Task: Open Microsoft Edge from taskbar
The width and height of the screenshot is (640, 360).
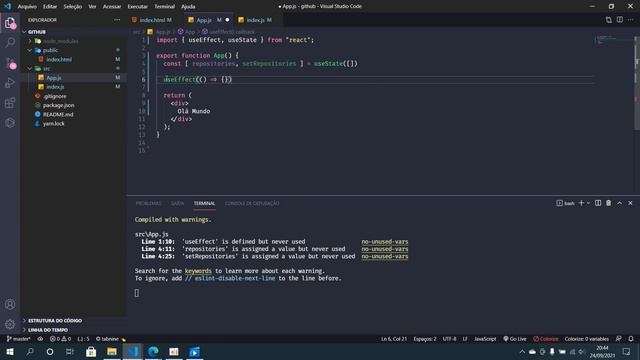Action: click(153, 352)
